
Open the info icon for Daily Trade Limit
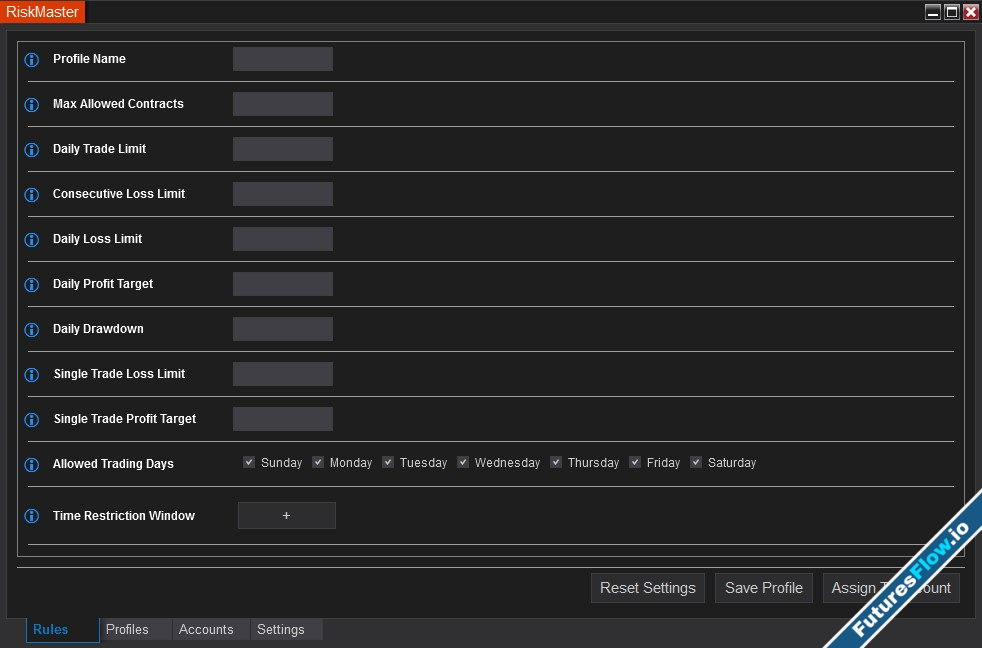click(31, 150)
